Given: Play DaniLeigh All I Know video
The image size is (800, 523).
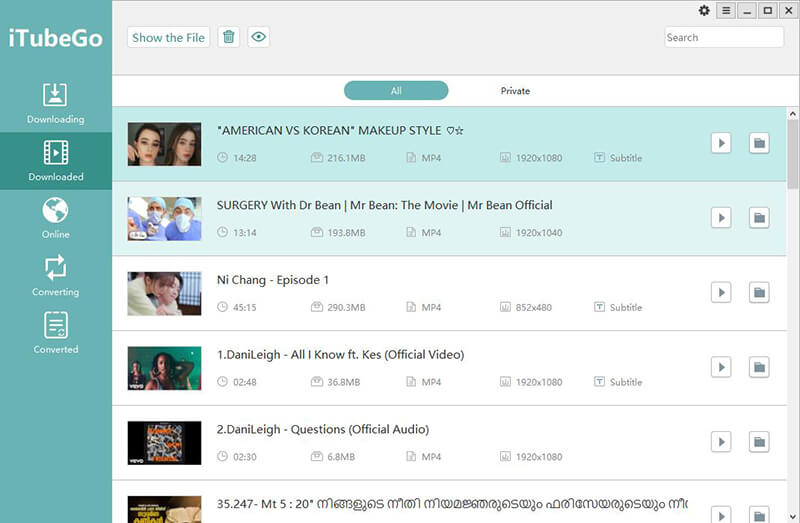Looking at the screenshot, I should click(721, 367).
